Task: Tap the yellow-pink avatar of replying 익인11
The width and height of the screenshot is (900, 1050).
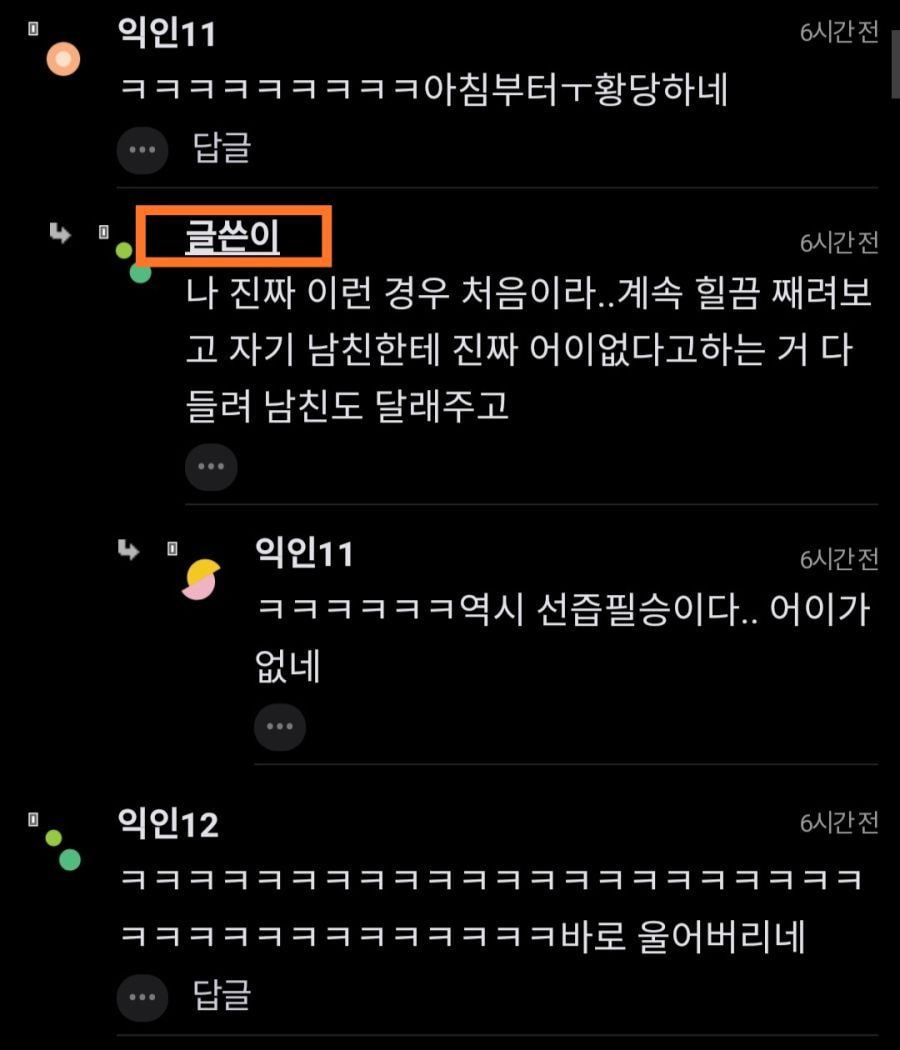Action: pyautogui.click(x=201, y=579)
